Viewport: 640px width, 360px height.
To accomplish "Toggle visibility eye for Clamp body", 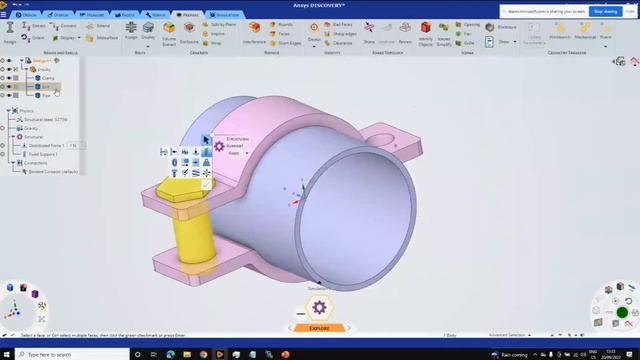I will click(x=9, y=78).
